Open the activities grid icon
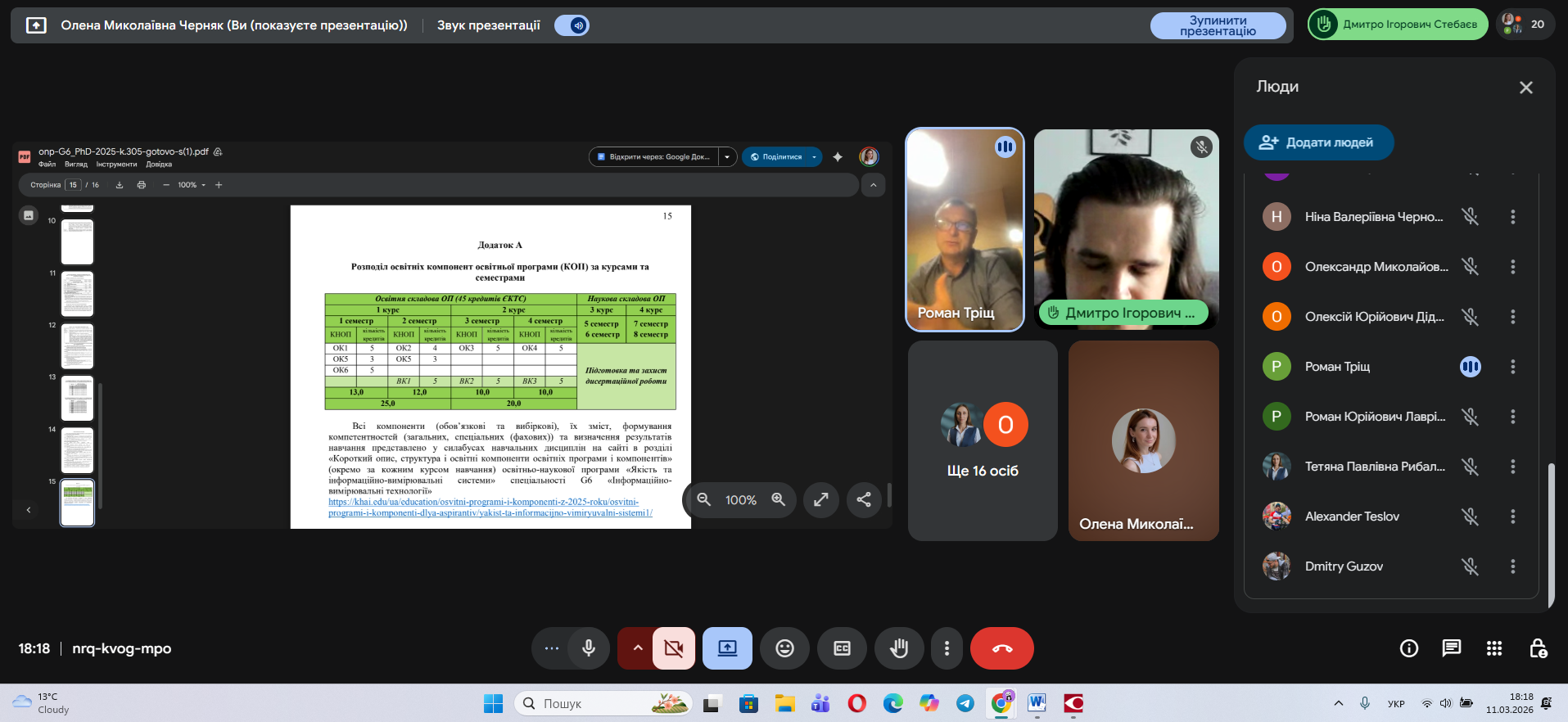The image size is (1568, 722). (1493, 648)
